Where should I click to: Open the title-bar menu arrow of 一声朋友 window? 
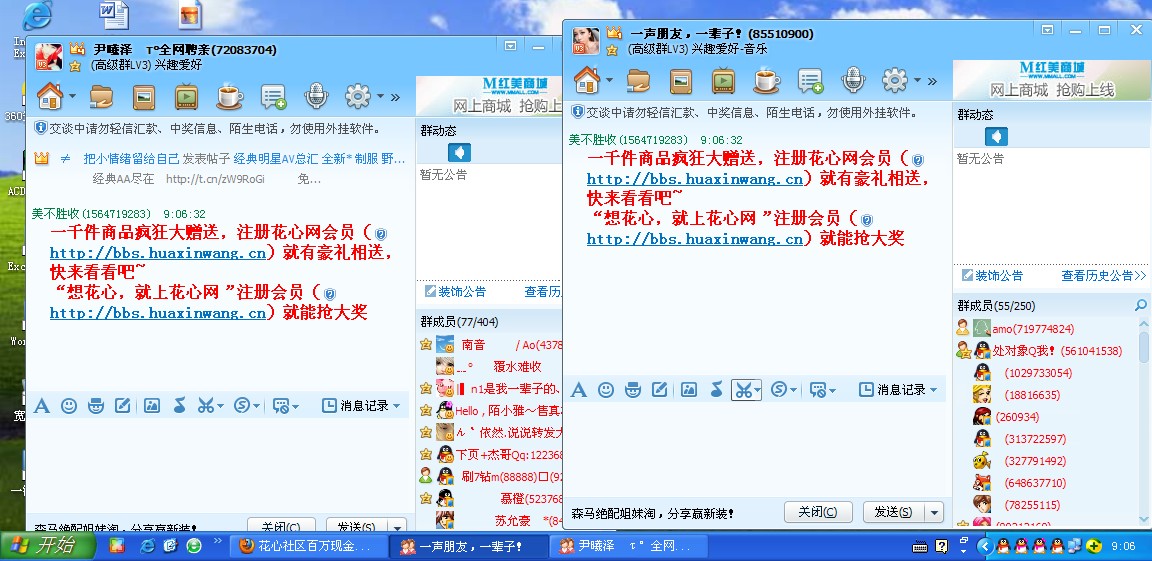click(x=1048, y=29)
